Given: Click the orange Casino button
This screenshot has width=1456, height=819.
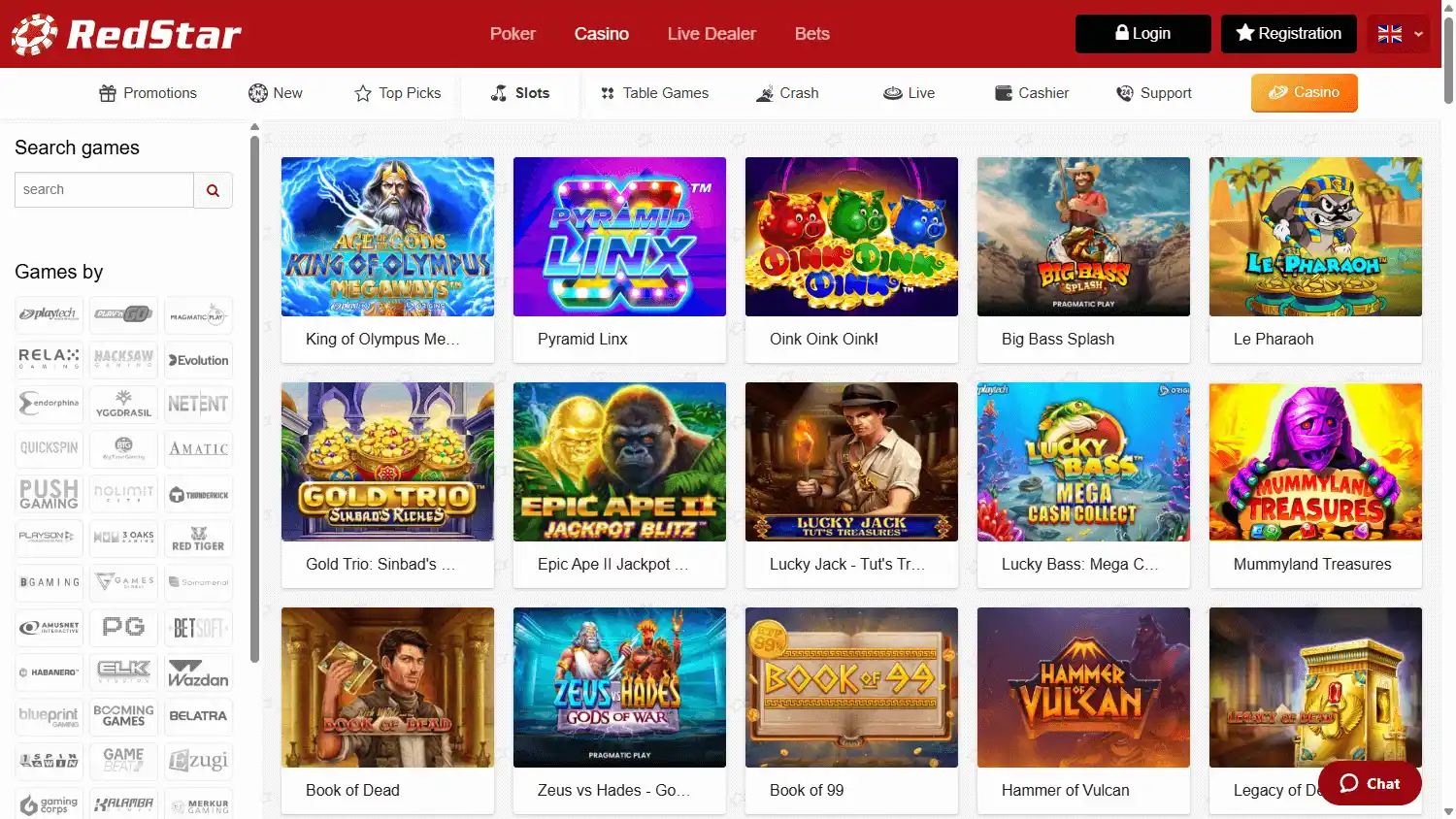Looking at the screenshot, I should coord(1305,92).
